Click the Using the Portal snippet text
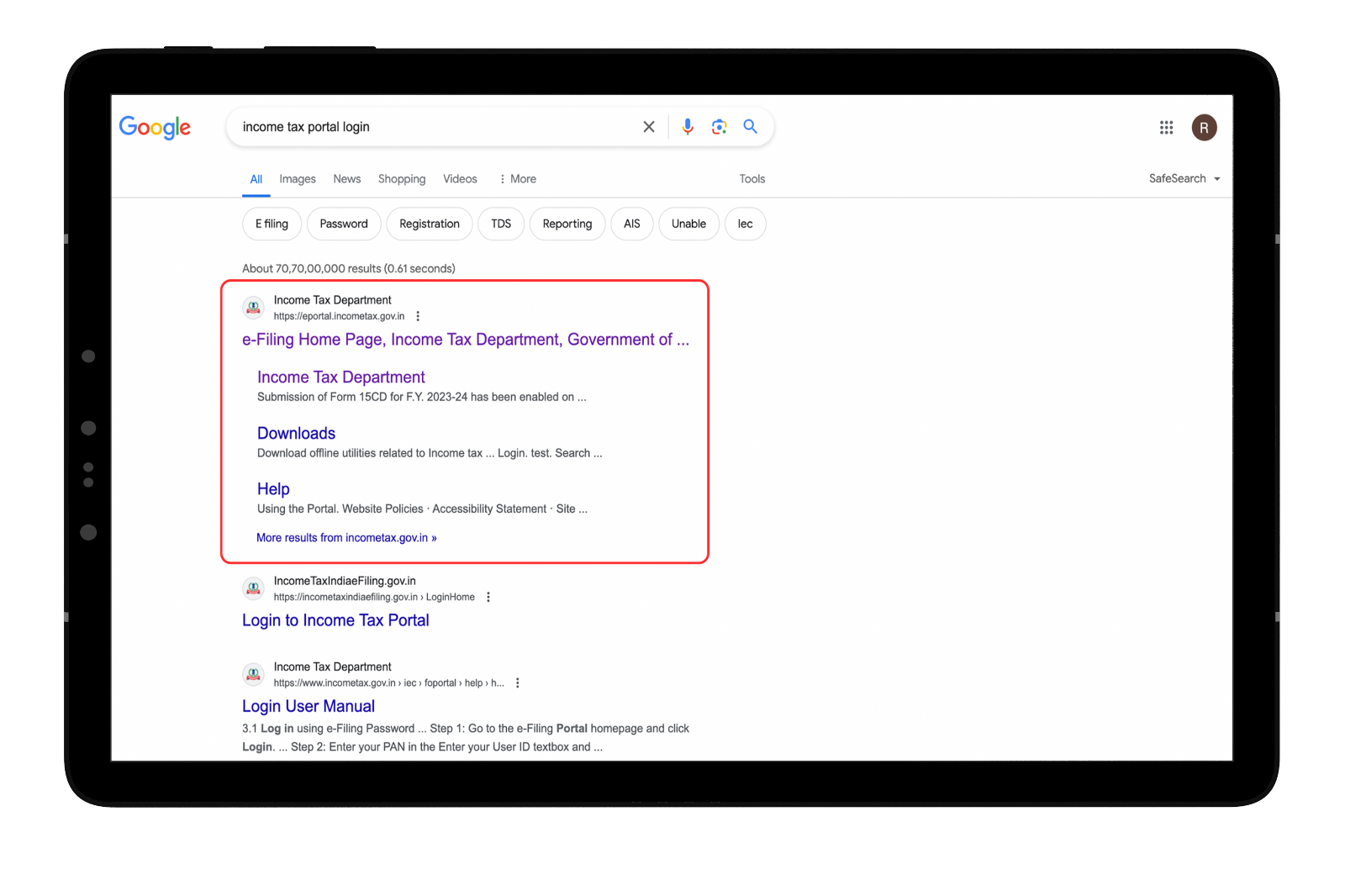This screenshot has height=896, width=1345. pyautogui.click(x=422, y=509)
